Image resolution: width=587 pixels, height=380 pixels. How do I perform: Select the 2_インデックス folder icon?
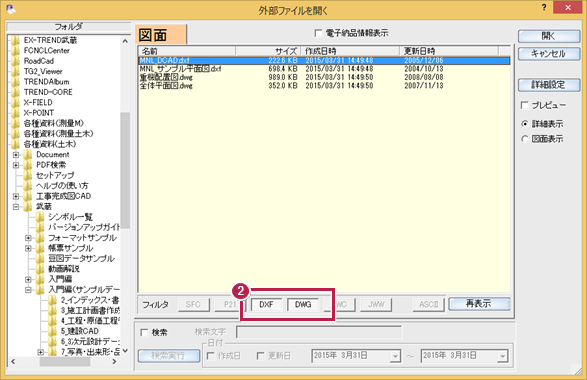(x=52, y=300)
